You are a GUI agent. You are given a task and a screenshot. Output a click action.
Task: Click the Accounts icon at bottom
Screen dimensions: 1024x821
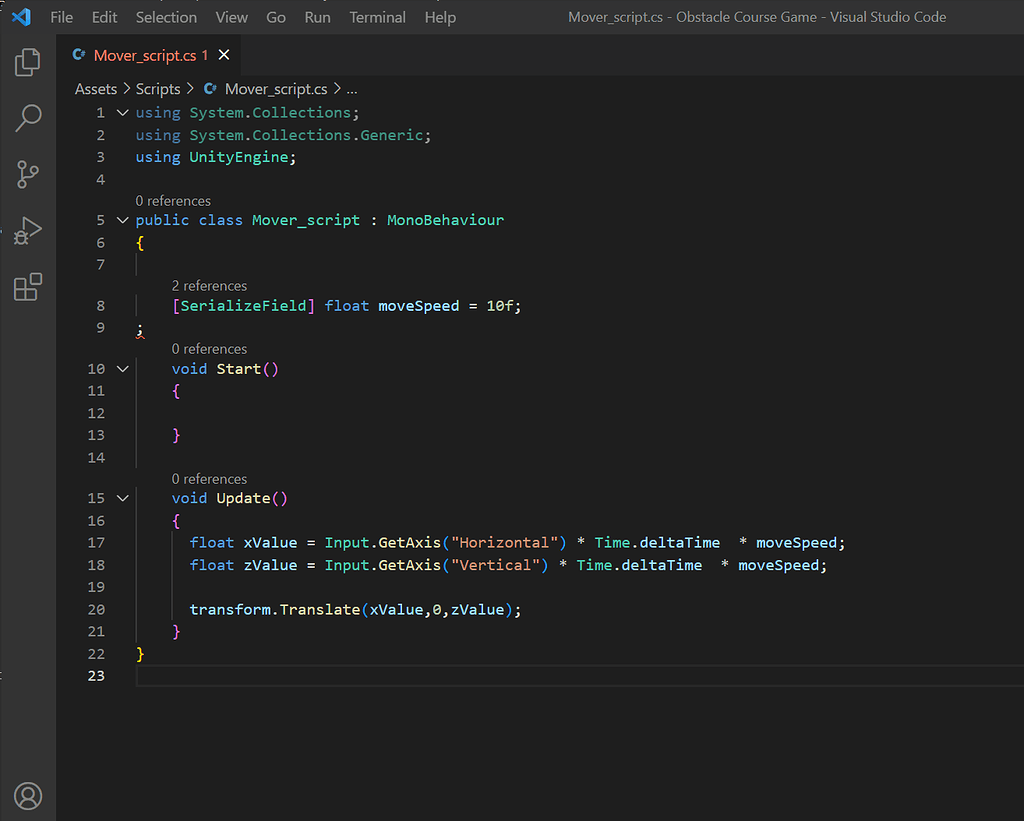pos(27,796)
